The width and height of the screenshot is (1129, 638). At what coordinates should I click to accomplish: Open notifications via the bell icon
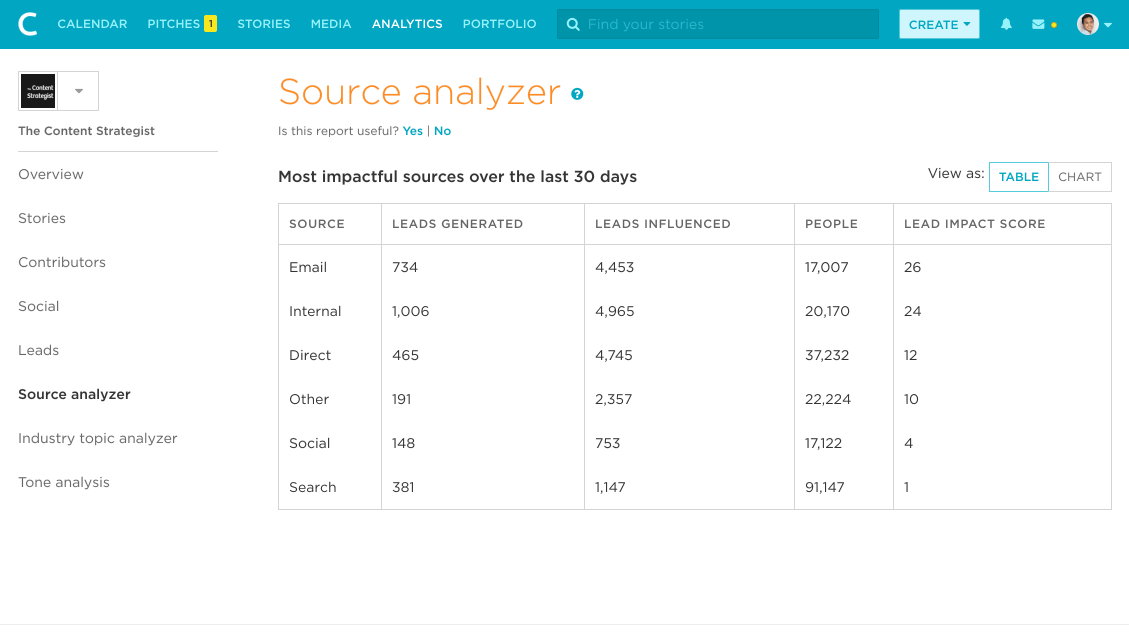coord(1006,23)
